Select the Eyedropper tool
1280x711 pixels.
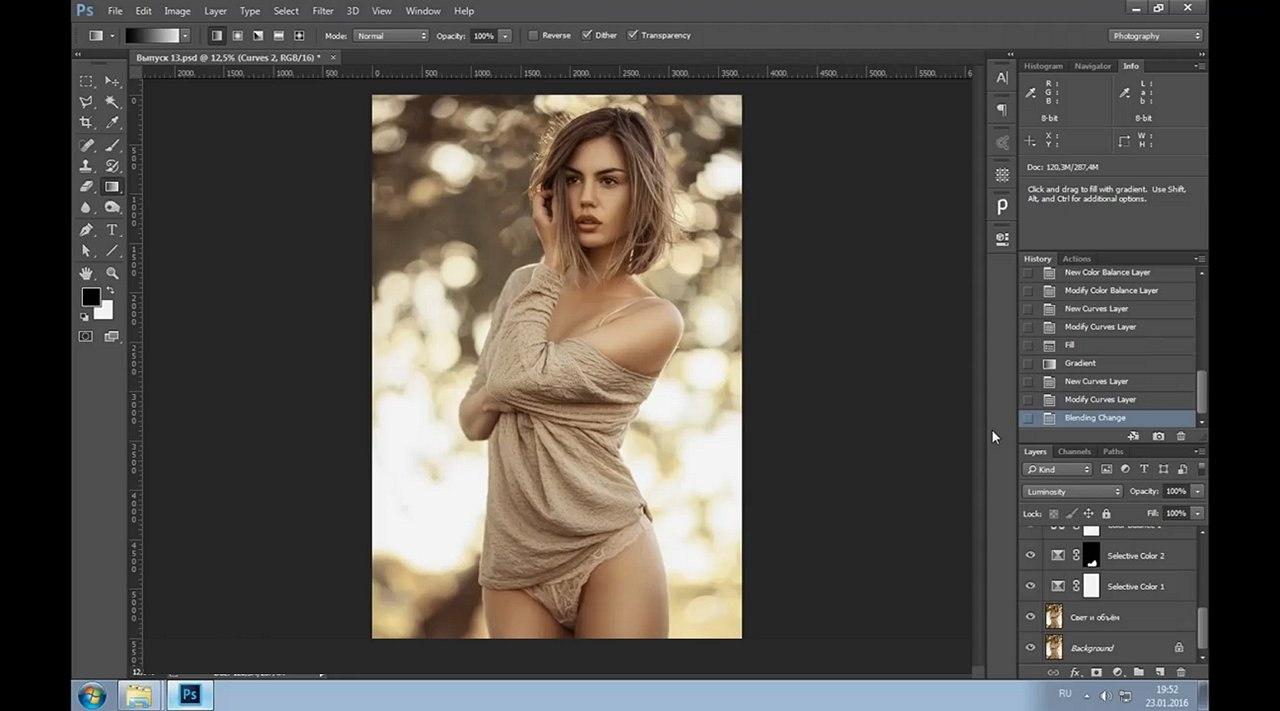tap(112, 123)
